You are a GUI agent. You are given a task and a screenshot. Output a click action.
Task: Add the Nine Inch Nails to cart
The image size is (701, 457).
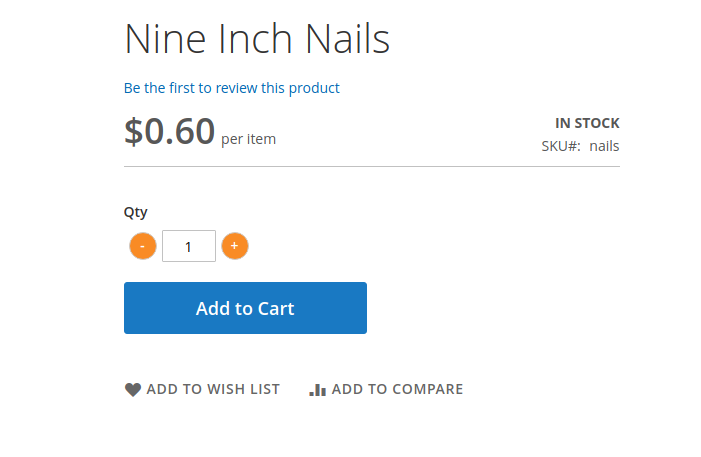pos(245,308)
